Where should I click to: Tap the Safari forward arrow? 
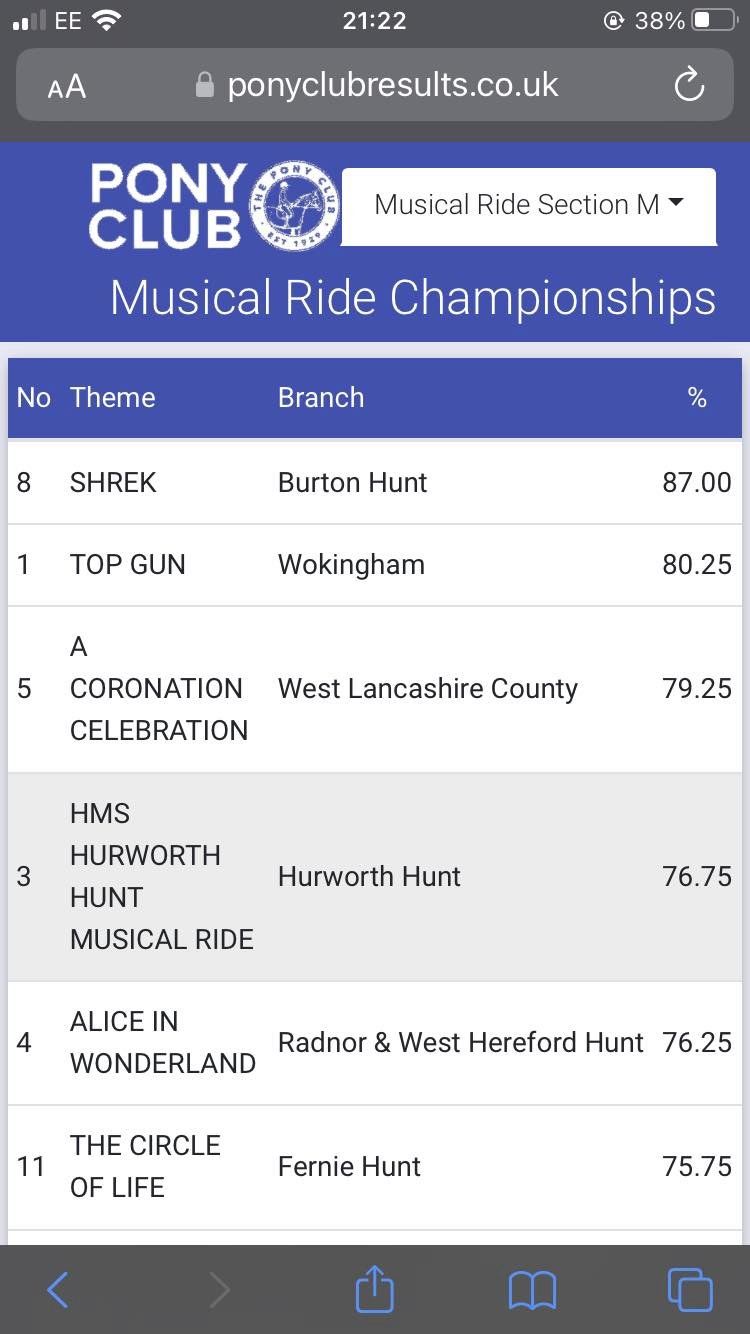coord(219,1290)
